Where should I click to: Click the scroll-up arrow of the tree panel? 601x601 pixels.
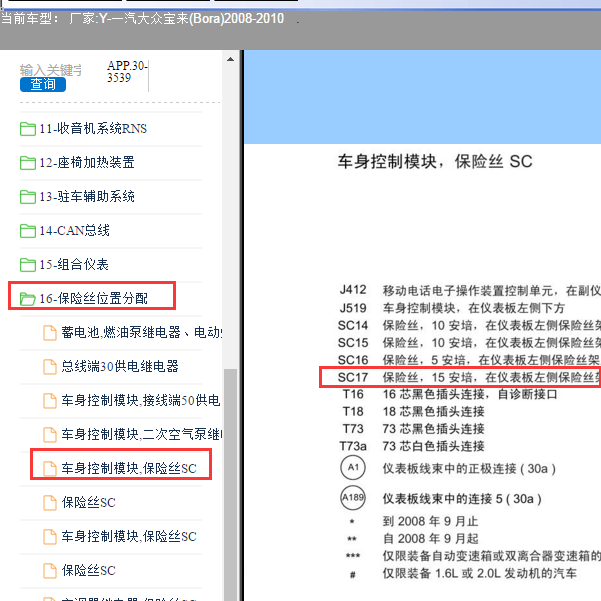(230, 59)
